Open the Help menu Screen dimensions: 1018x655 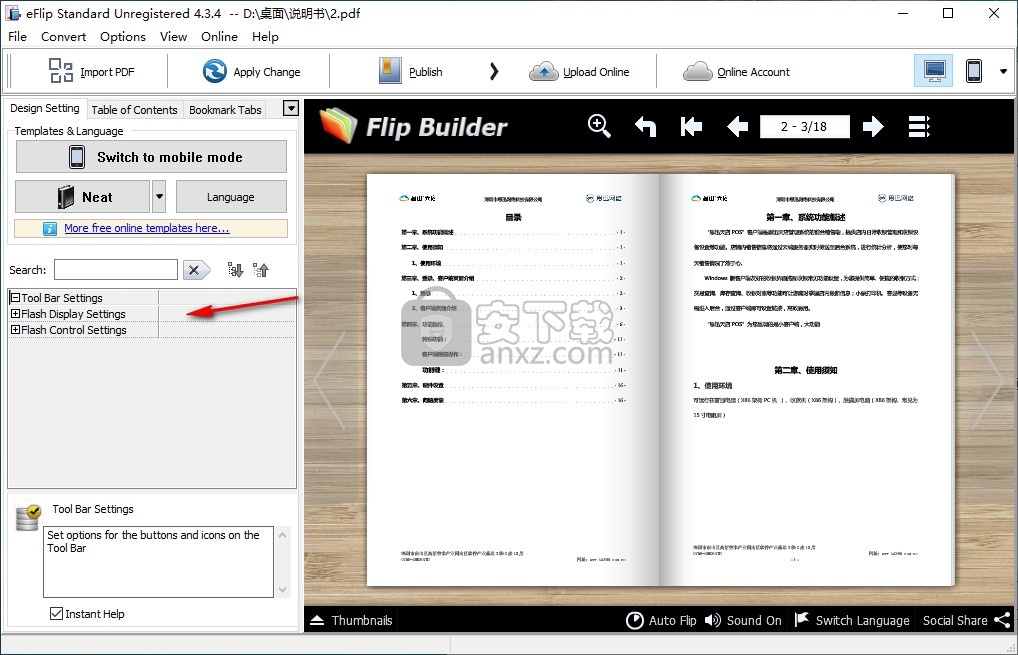265,36
